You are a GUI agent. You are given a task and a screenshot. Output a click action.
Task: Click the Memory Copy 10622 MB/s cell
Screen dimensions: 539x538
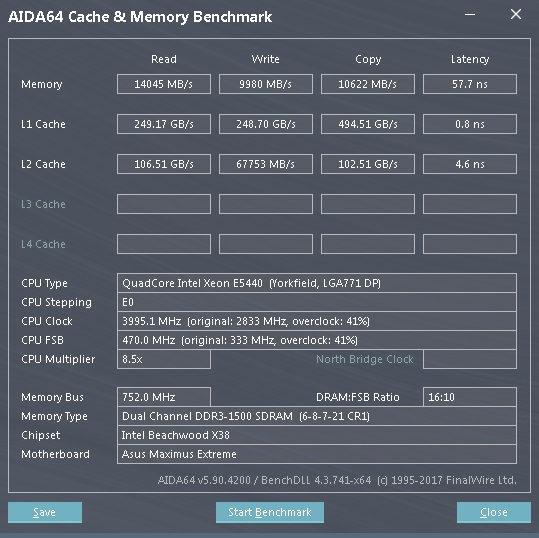(368, 84)
